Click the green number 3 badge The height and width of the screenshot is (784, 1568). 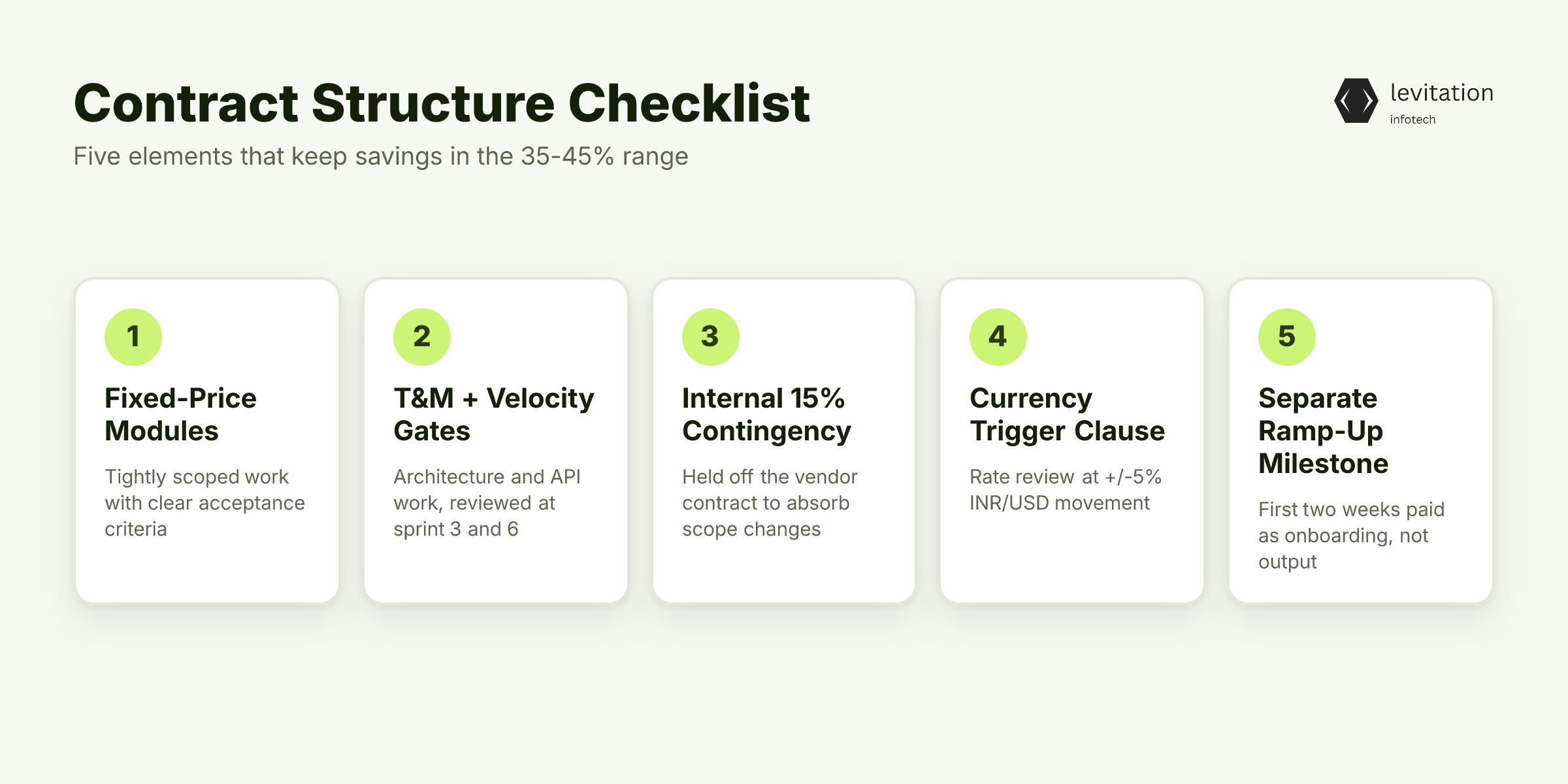coord(711,336)
